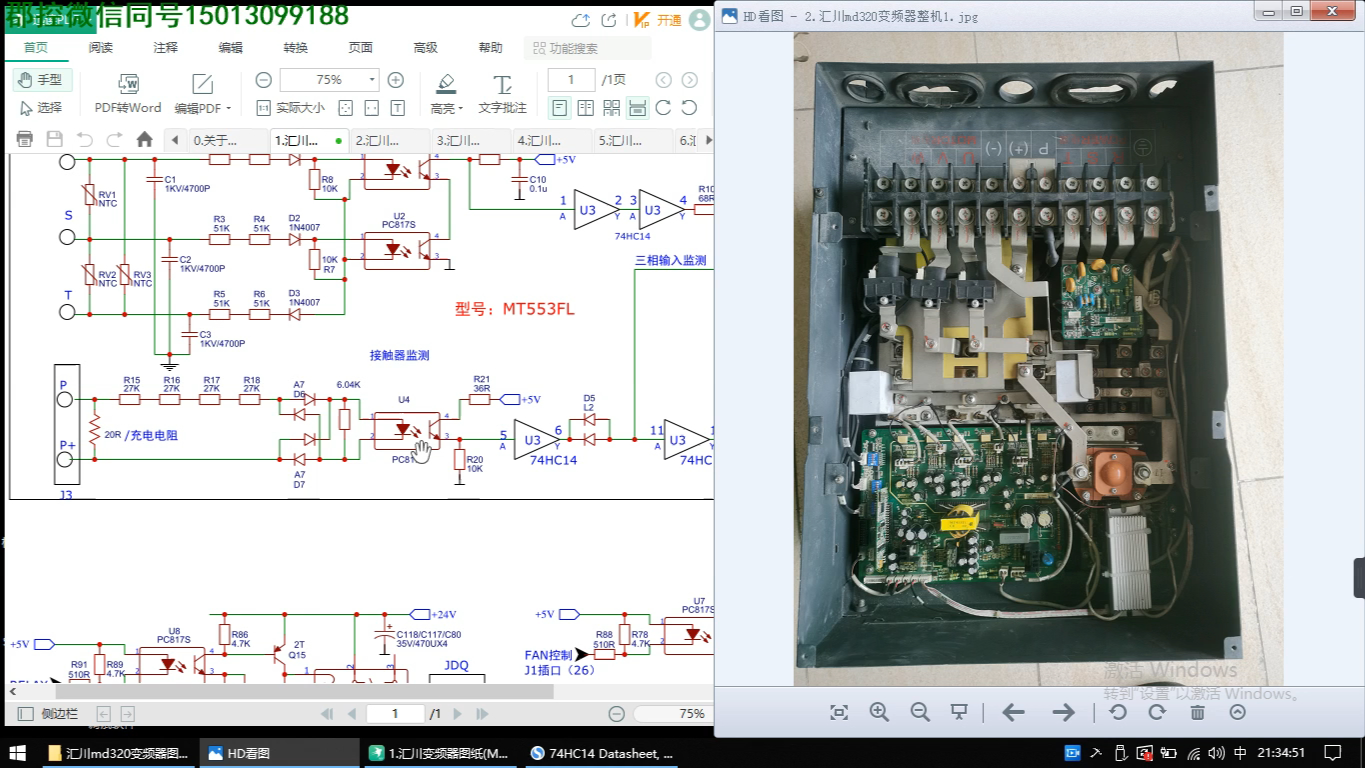Image resolution: width=1365 pixels, height=768 pixels.
Task: Toggle the 侧边栏 sidebar panel
Action: click(x=48, y=714)
